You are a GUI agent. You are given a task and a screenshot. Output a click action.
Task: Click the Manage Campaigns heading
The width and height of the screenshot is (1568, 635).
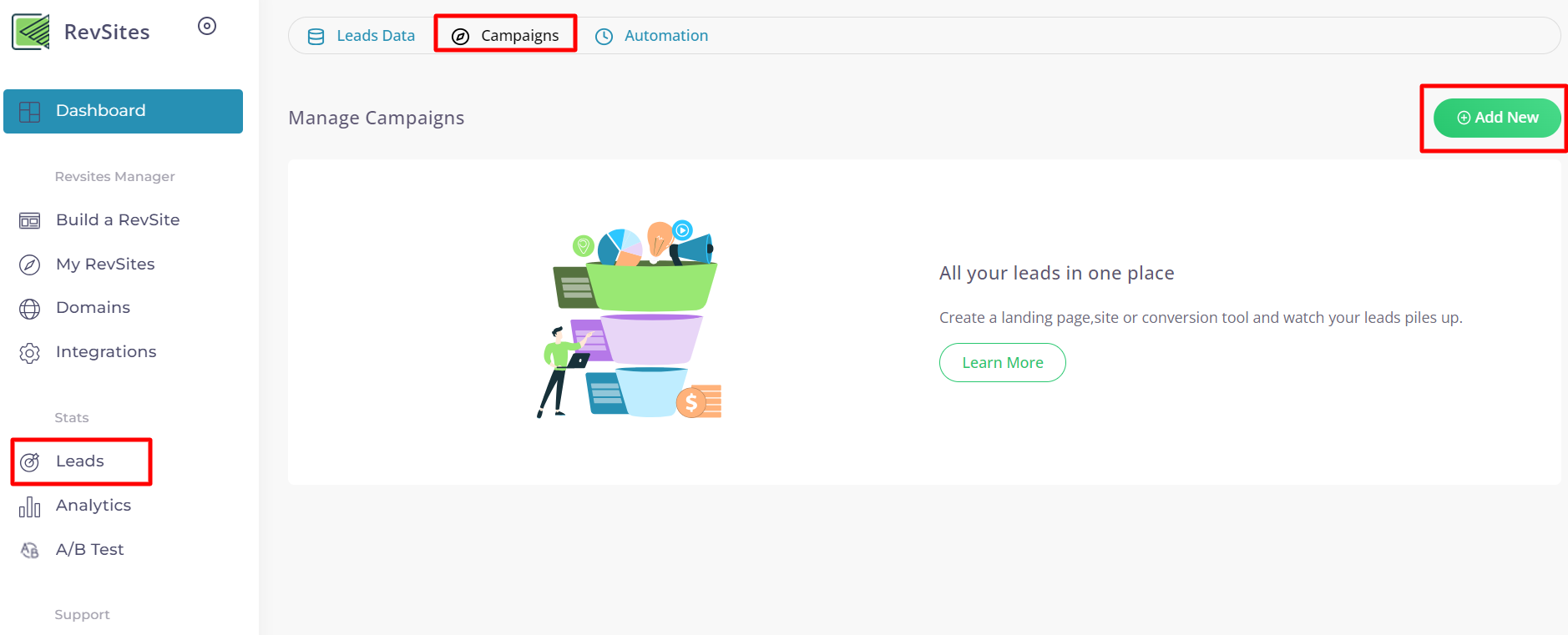coord(377,118)
